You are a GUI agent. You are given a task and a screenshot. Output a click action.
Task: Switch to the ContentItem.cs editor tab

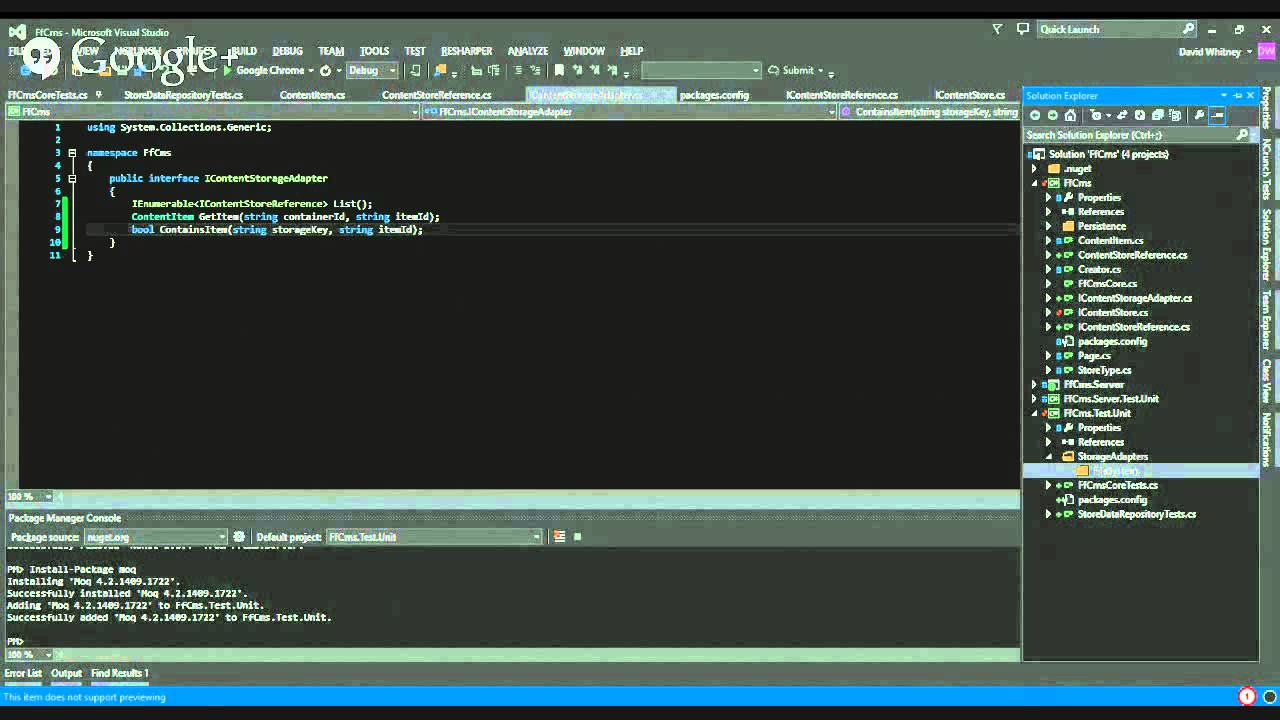tap(312, 95)
